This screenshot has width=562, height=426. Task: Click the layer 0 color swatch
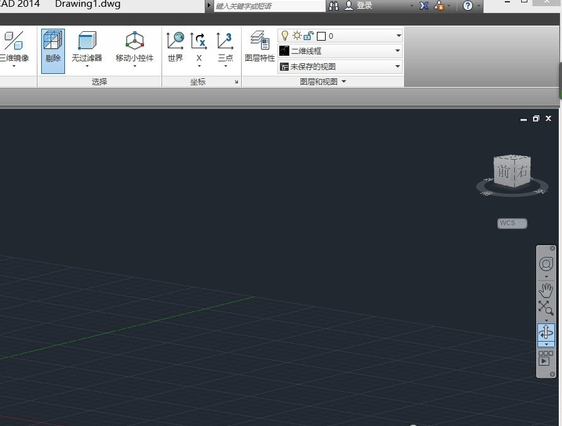[x=322, y=36]
